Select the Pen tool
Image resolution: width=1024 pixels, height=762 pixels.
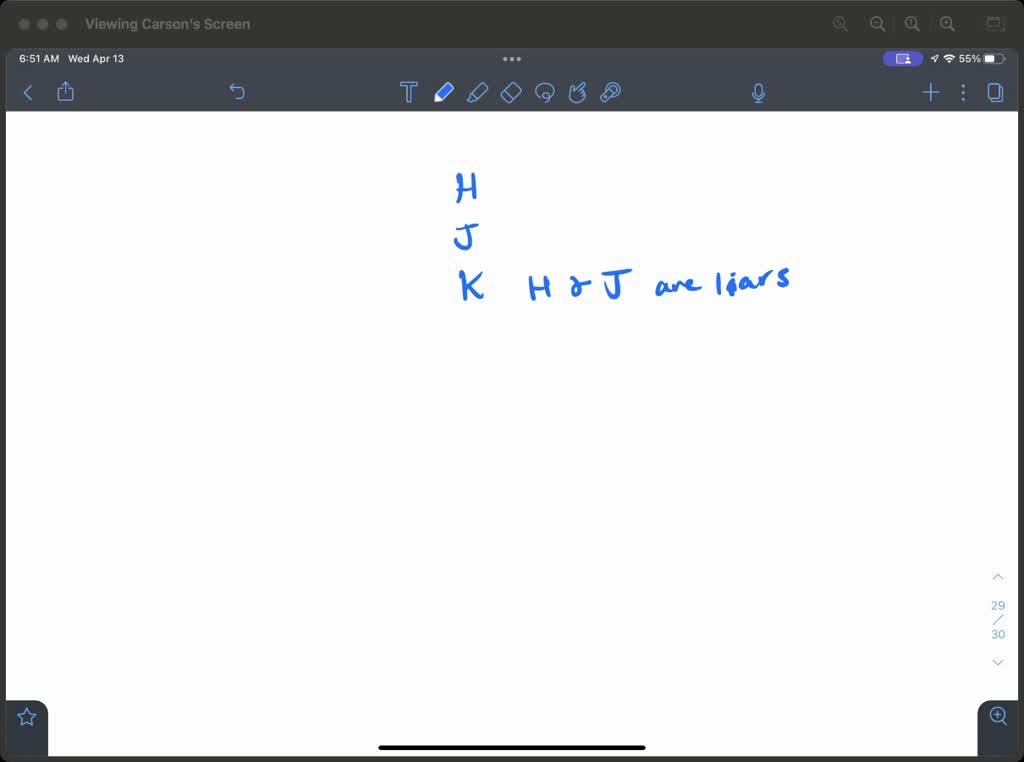pos(444,92)
